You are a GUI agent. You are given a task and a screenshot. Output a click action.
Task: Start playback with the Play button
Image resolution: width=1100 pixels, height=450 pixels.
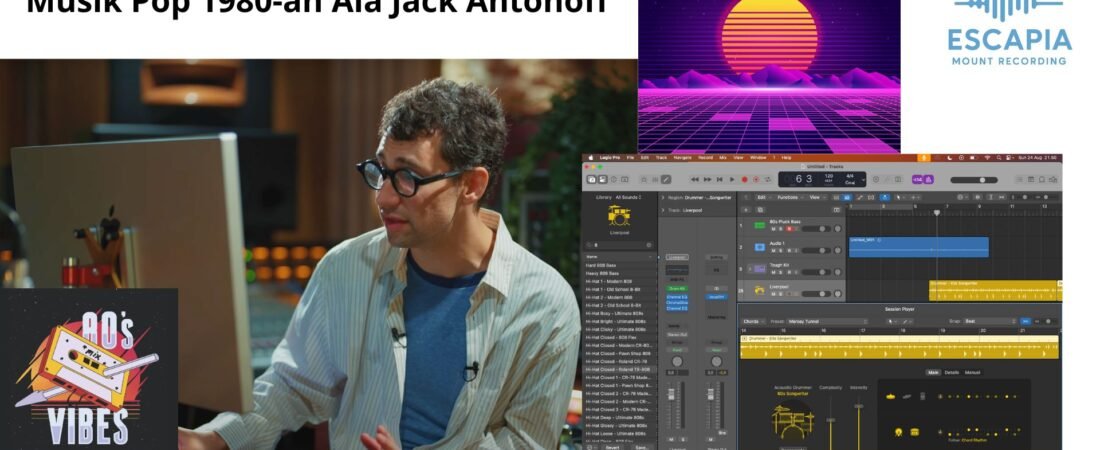click(732, 180)
